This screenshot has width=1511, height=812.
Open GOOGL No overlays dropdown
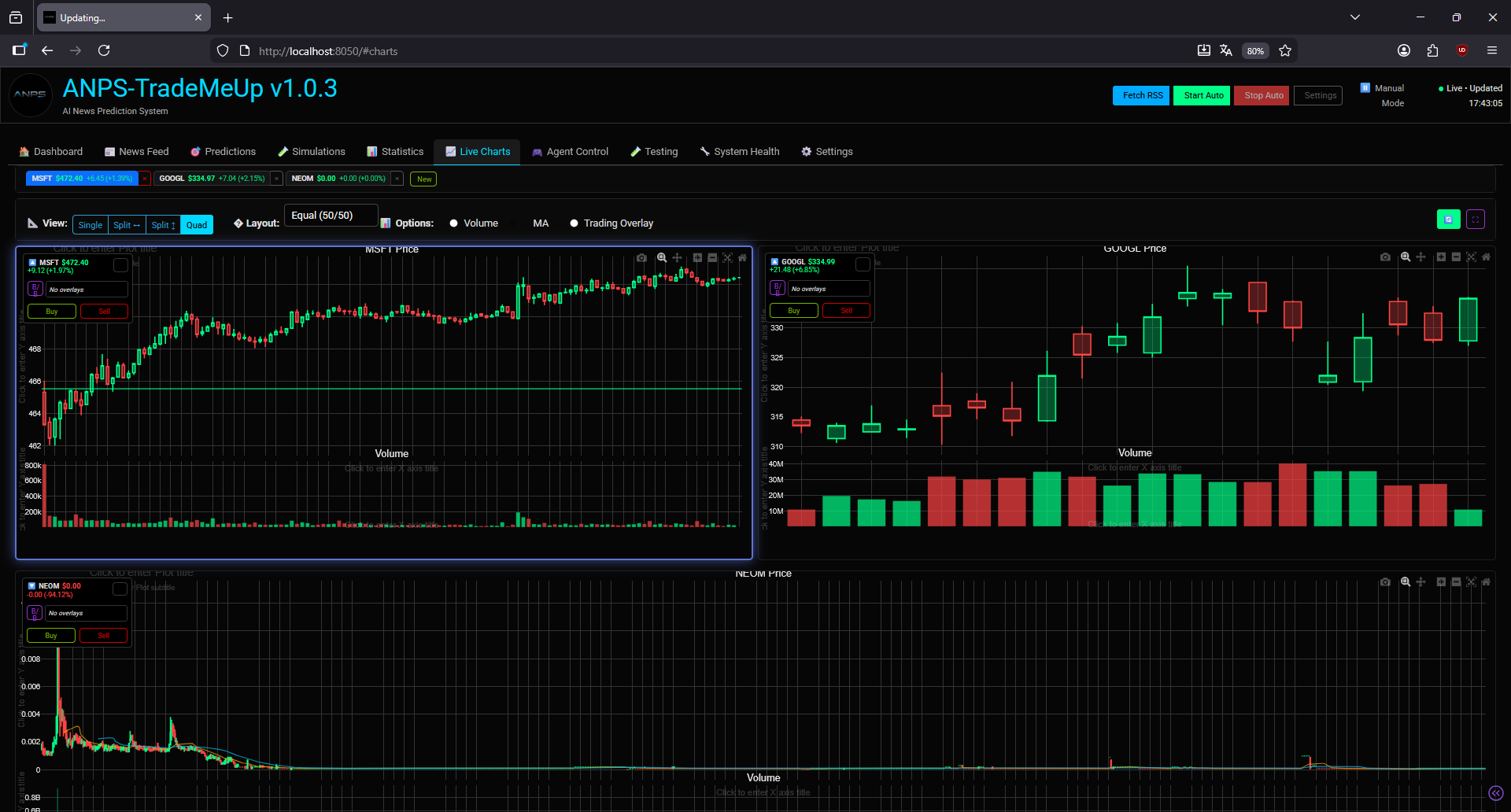[x=829, y=289]
